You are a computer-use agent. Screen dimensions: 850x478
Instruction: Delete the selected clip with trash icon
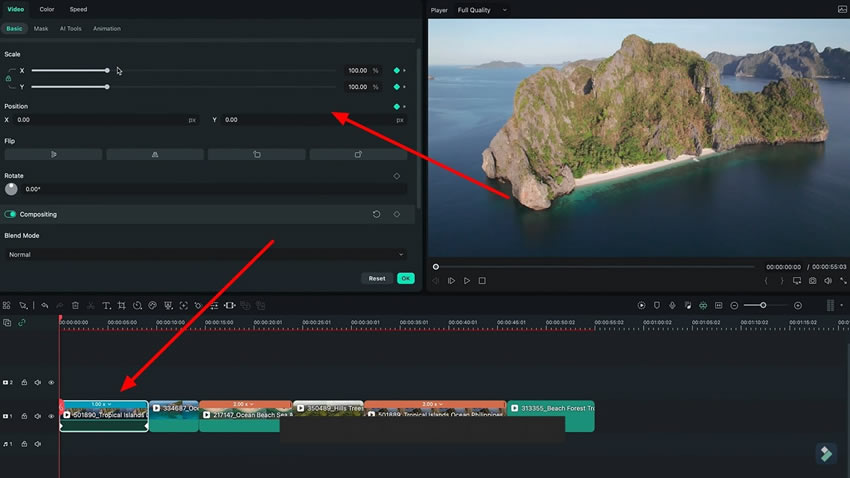(75, 306)
